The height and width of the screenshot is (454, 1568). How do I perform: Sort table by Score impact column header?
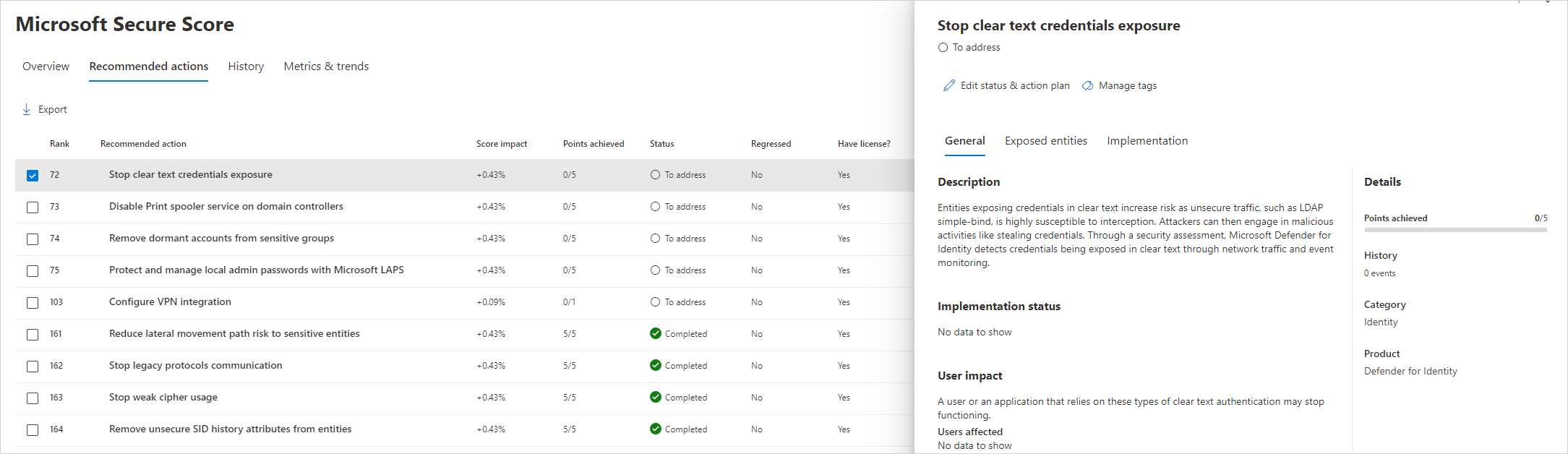coord(501,144)
